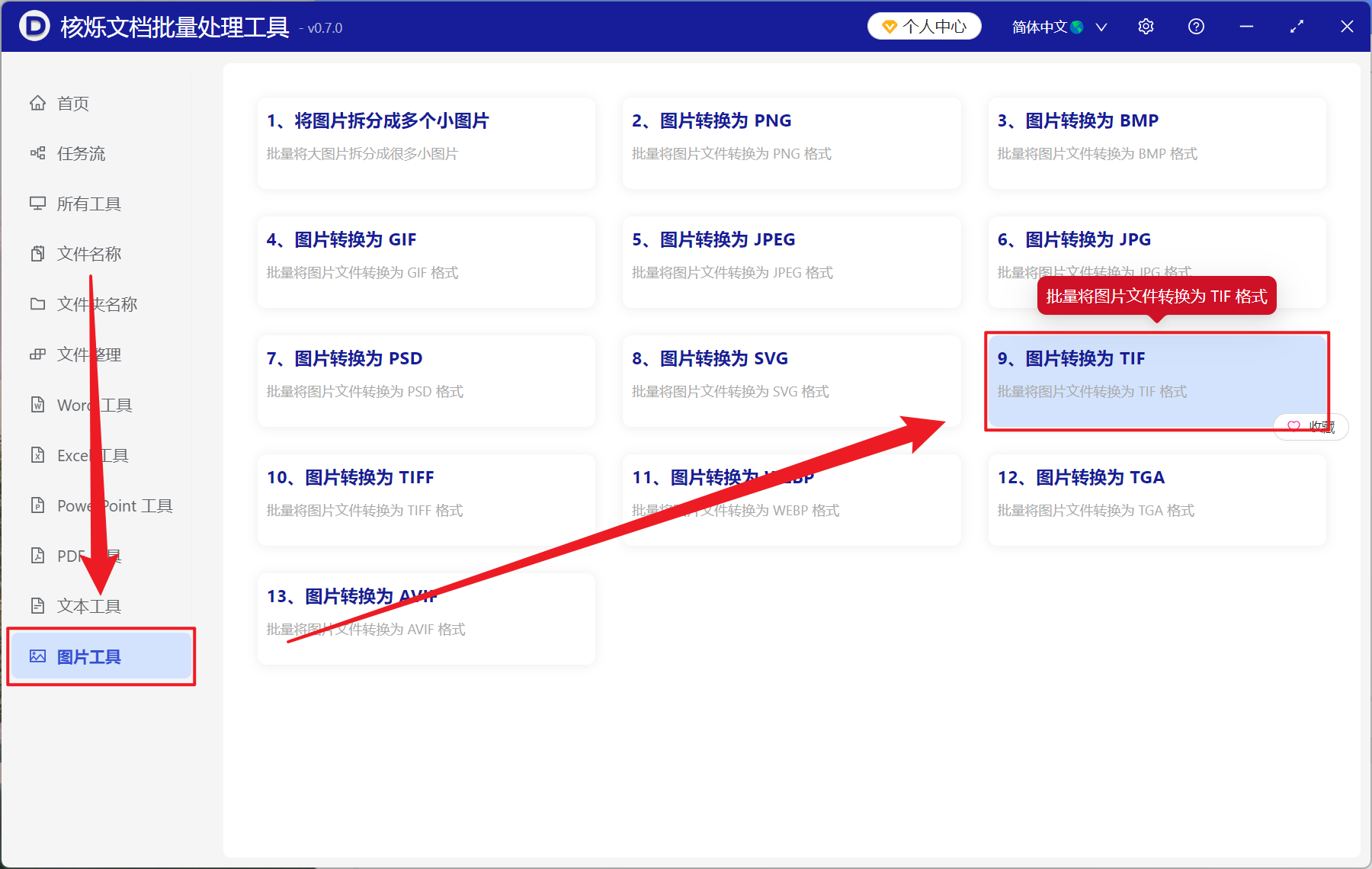Image resolution: width=1372 pixels, height=869 pixels.
Task: Click the Excel document icon in sidebar
Action: (37, 455)
